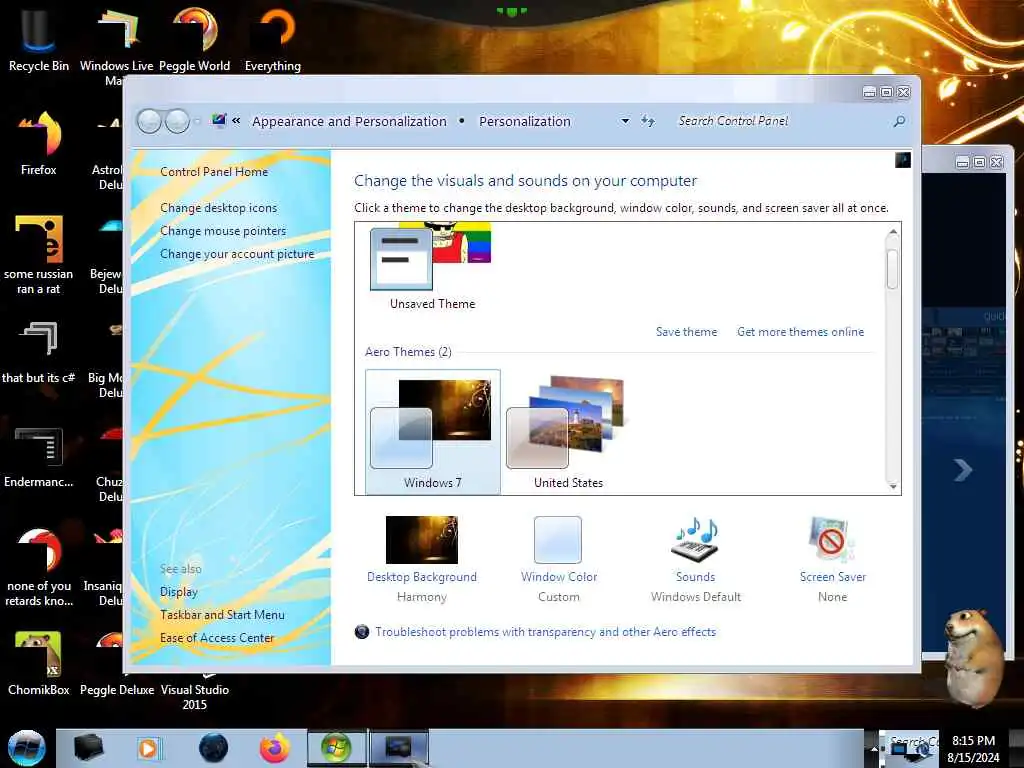Image resolution: width=1024 pixels, height=768 pixels.
Task: Open Ease of Access Center link
Action: pos(217,637)
